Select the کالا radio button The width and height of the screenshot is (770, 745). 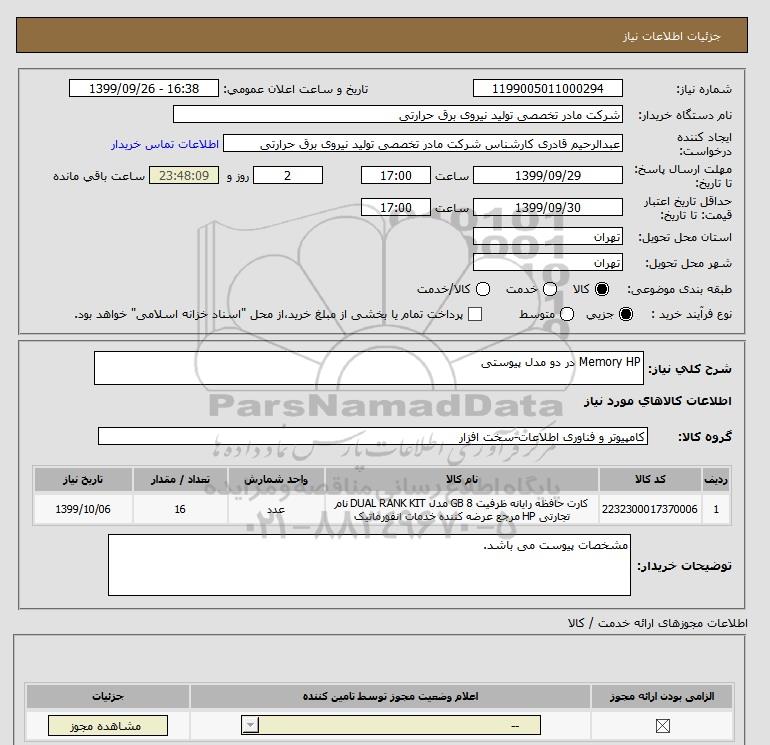tap(602, 289)
